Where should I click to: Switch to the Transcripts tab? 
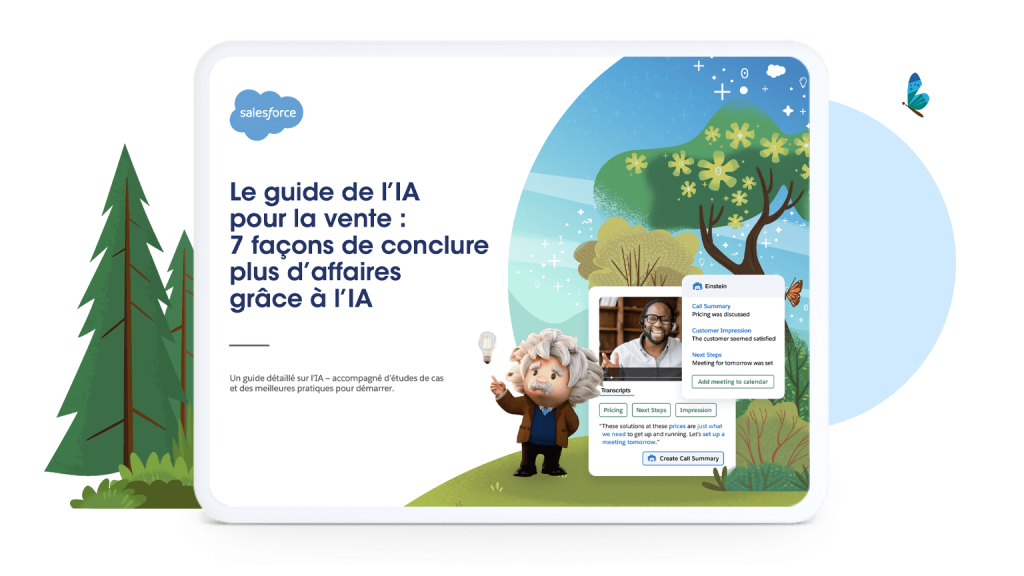pyautogui.click(x=616, y=388)
